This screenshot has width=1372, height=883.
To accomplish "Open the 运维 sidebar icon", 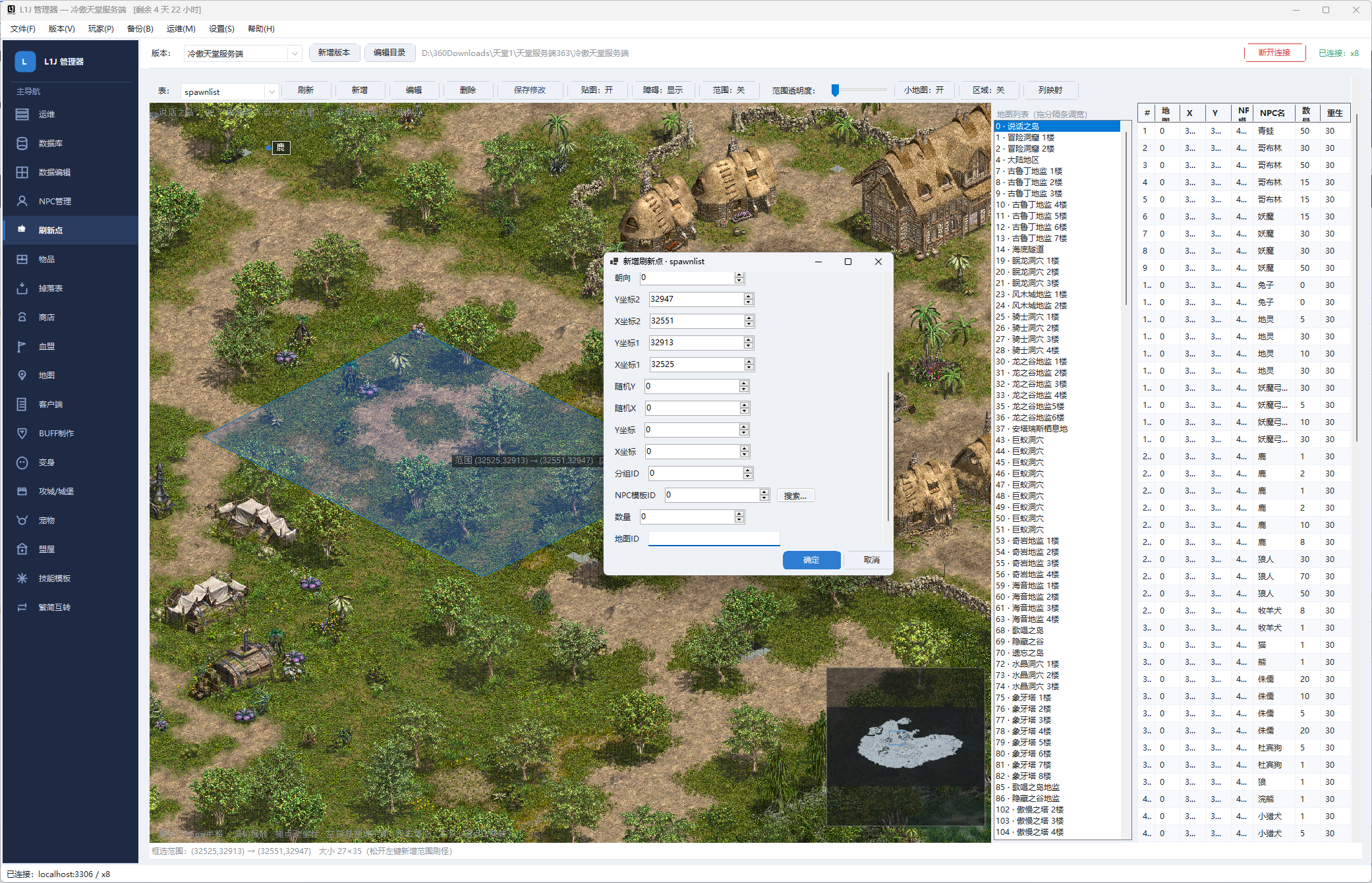I will click(22, 115).
